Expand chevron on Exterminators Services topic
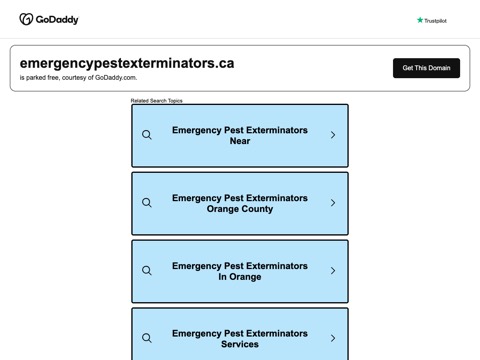480x360 pixels. coord(333,338)
